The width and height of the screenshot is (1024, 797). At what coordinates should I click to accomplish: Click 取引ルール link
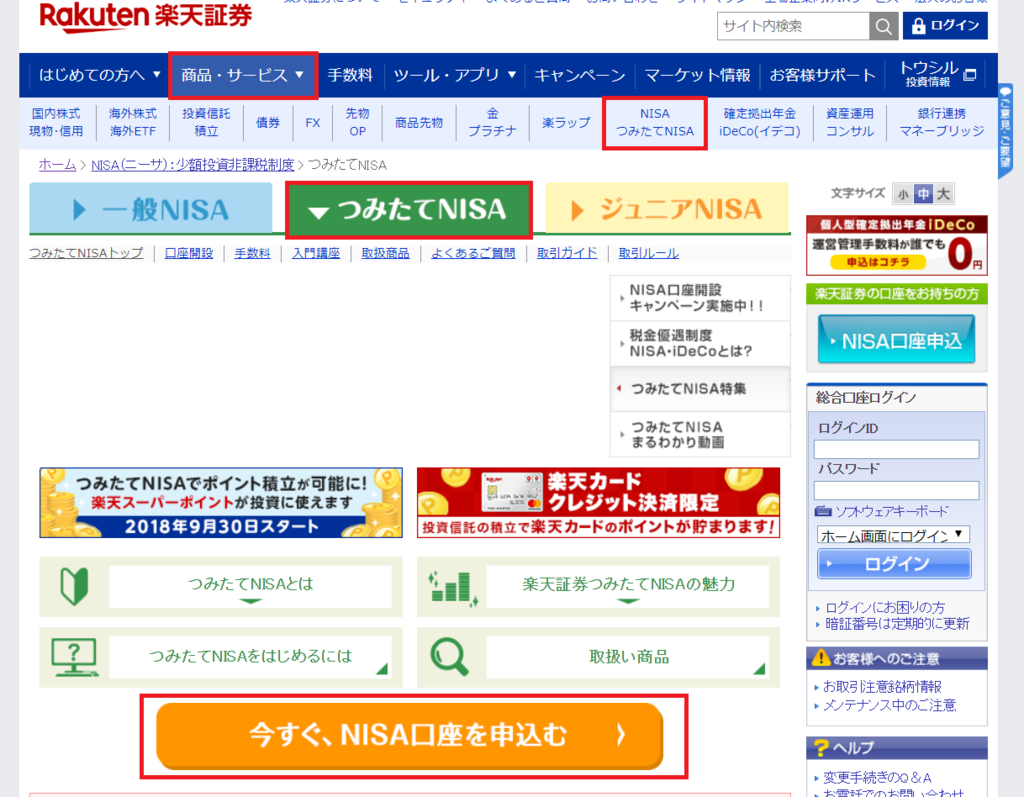click(648, 253)
